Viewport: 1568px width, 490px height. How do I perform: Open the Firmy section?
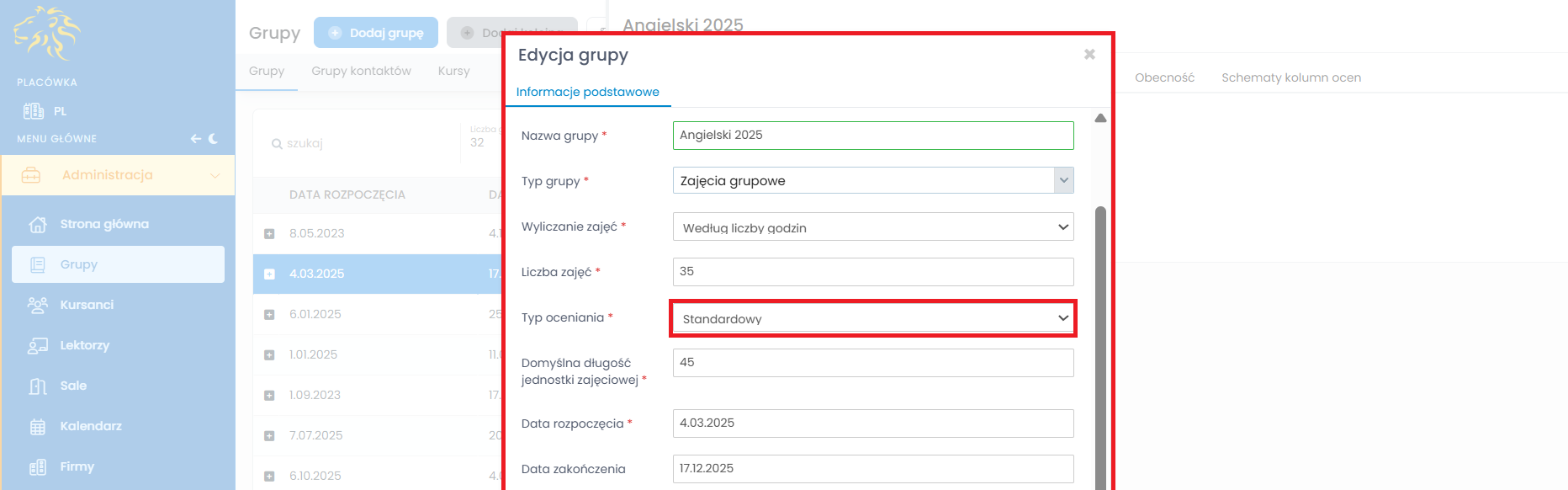click(x=77, y=466)
